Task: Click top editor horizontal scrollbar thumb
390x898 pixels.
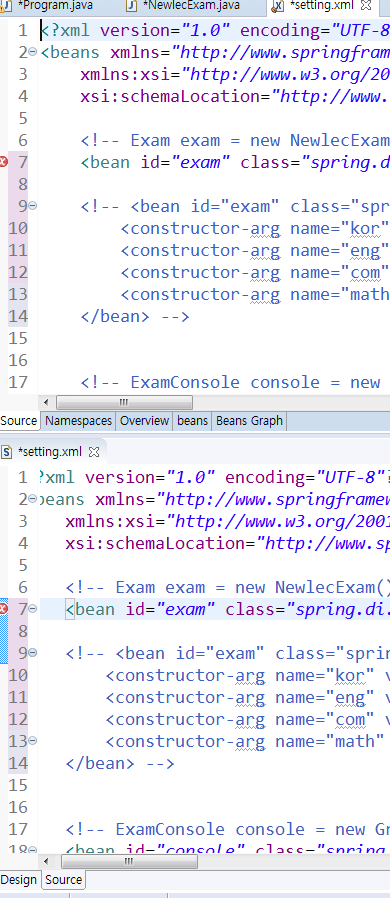Action: (x=124, y=403)
